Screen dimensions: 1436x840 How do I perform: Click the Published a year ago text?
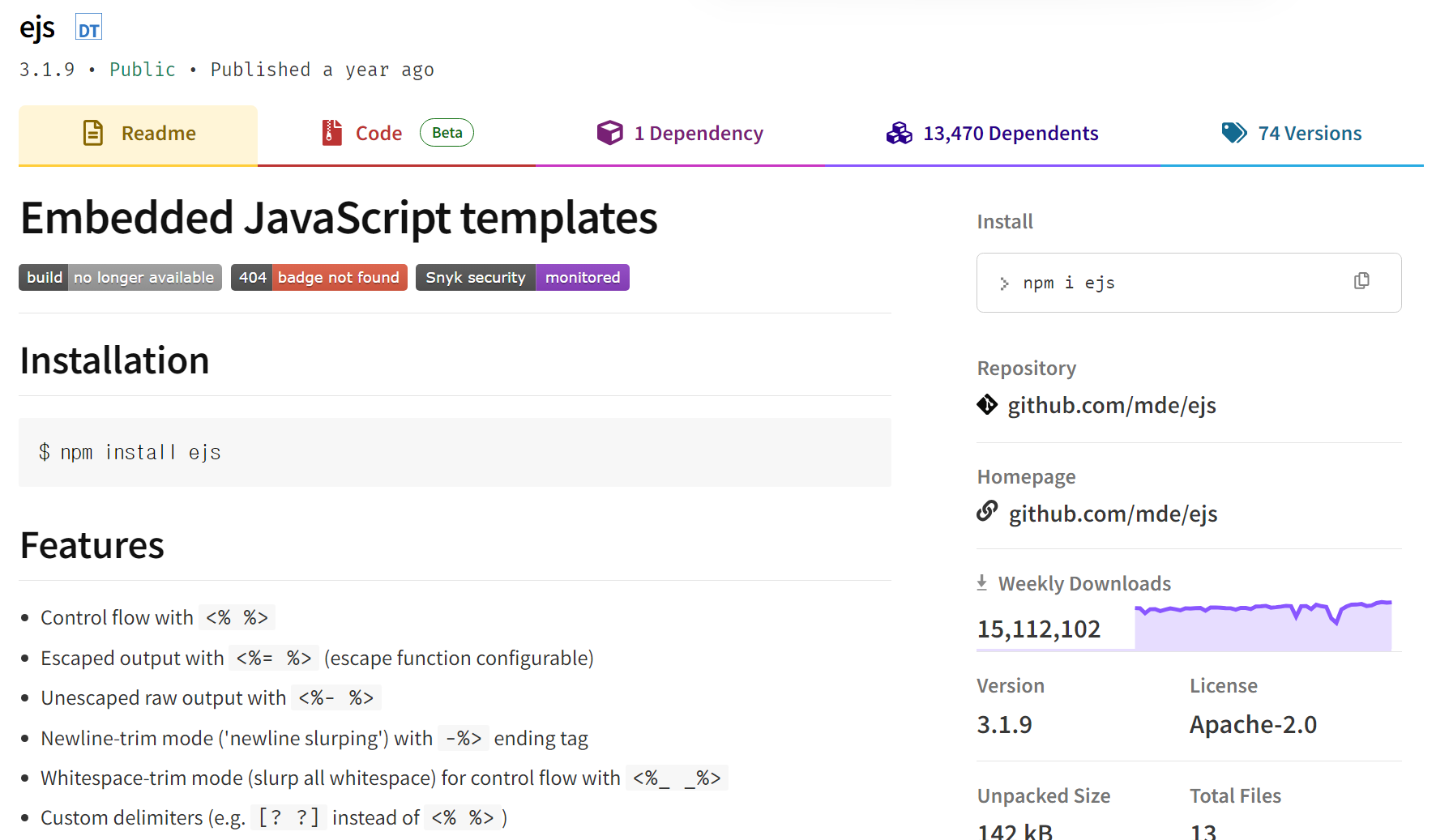click(322, 70)
